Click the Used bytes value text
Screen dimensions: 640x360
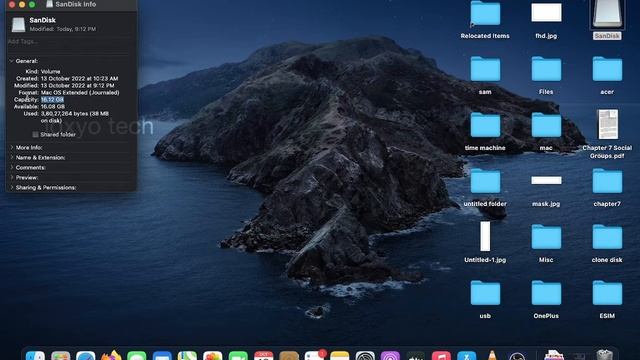(75, 117)
